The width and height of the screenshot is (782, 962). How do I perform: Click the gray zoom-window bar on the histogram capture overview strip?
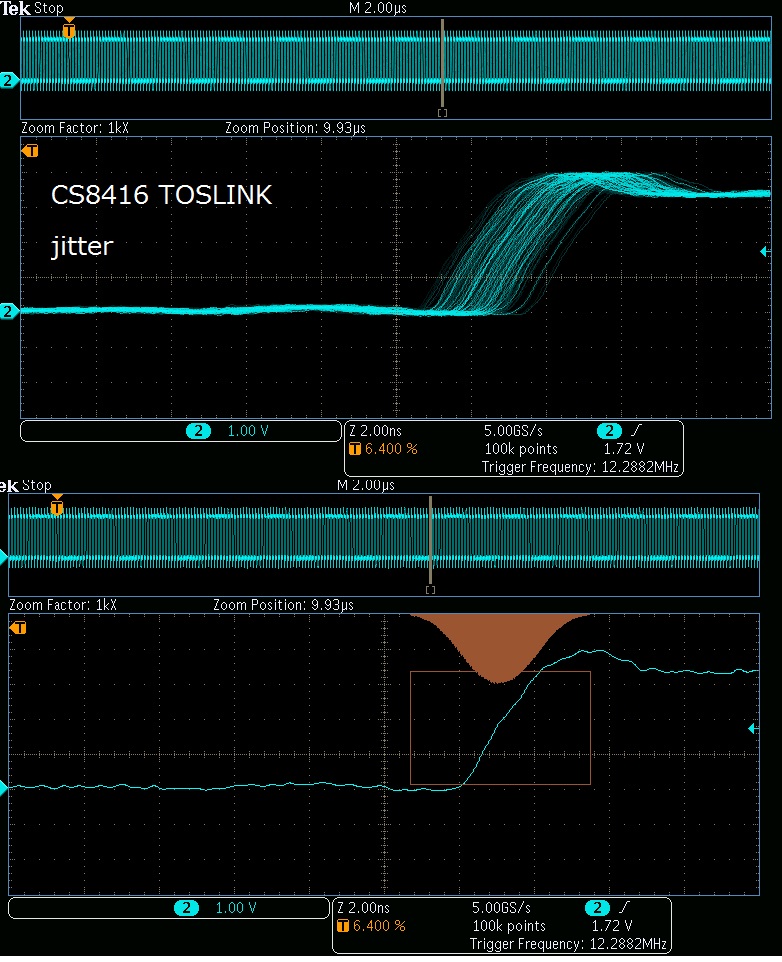click(431, 541)
